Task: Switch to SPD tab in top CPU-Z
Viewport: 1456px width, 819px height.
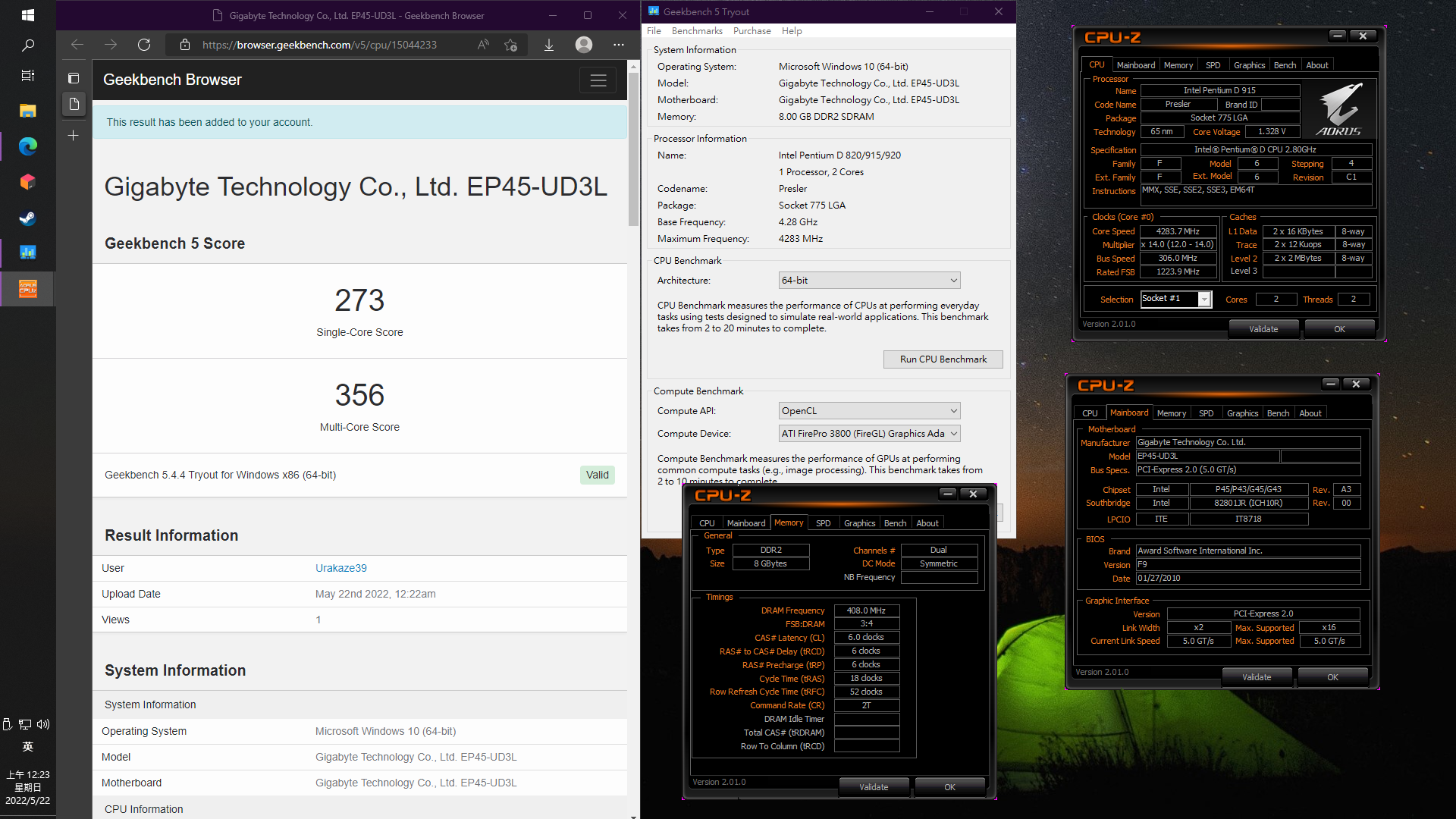Action: (x=1213, y=65)
